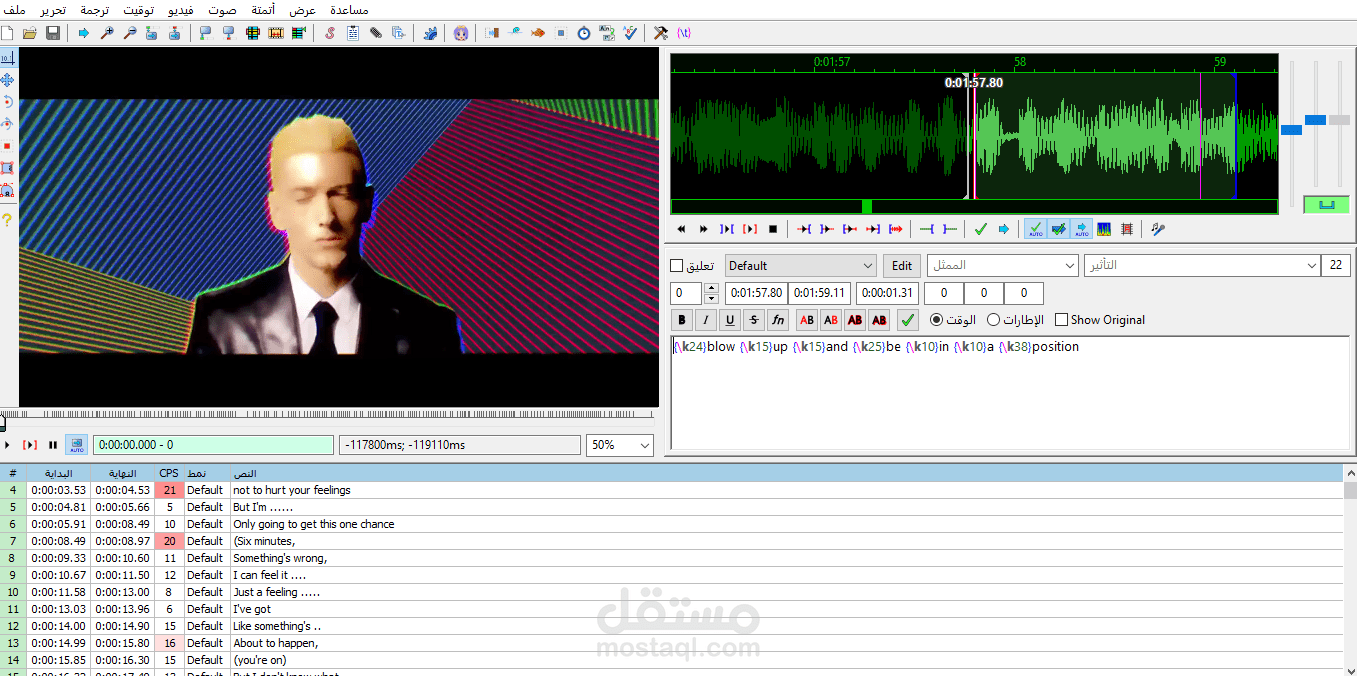
Task: Commit line with green check near AB buttons
Action: pyautogui.click(x=908, y=320)
